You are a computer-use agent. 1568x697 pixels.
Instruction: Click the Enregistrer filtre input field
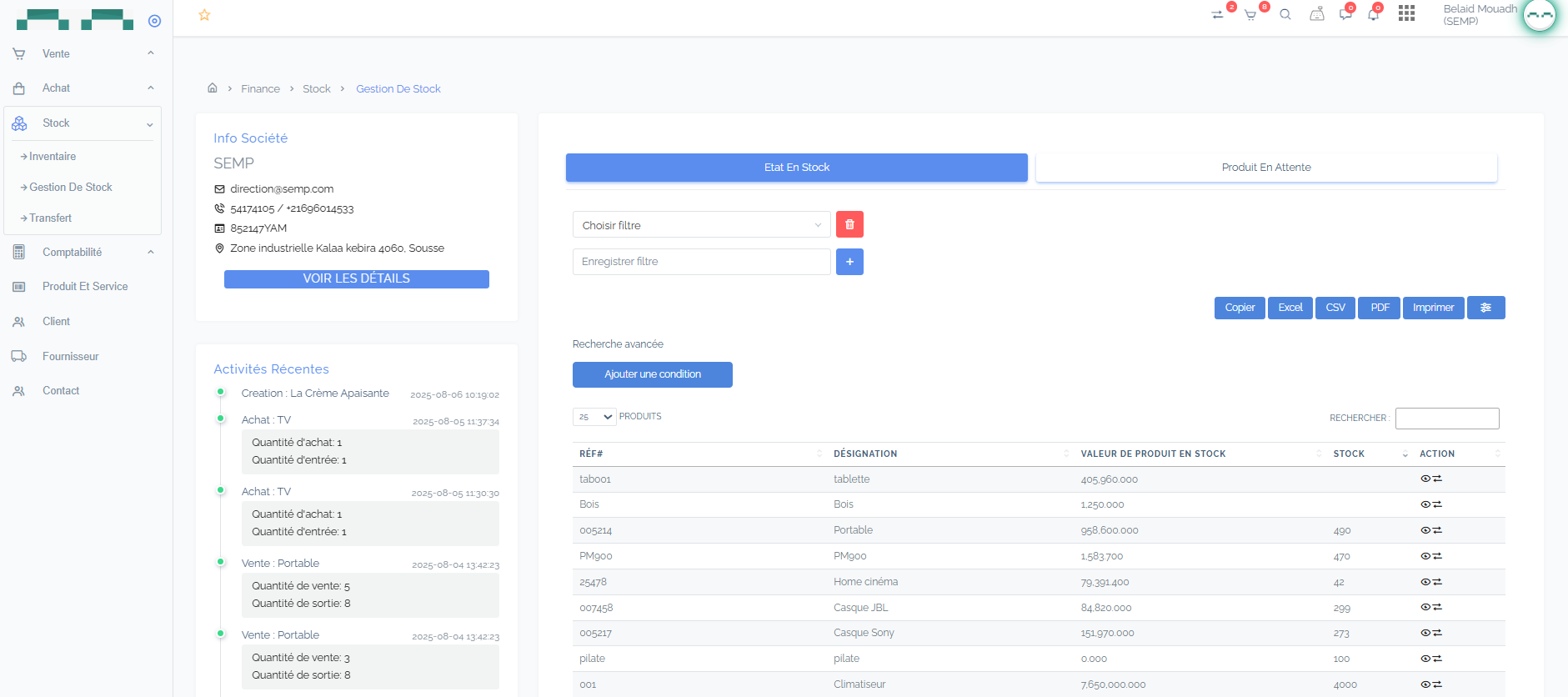(x=702, y=262)
